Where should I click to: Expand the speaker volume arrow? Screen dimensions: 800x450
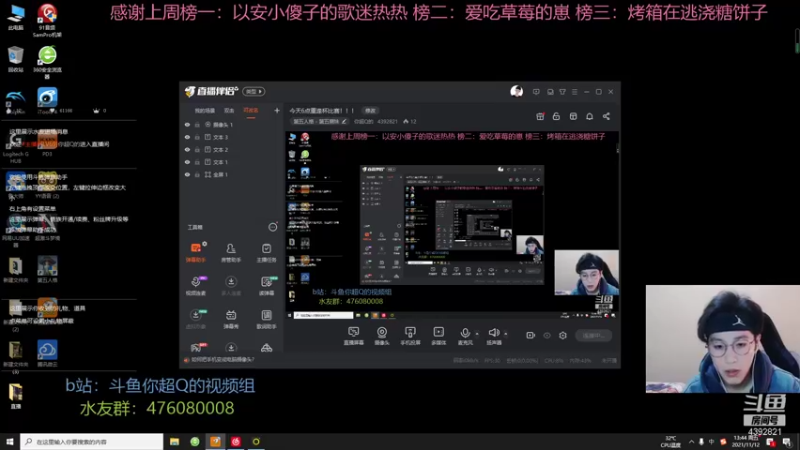click(x=506, y=334)
